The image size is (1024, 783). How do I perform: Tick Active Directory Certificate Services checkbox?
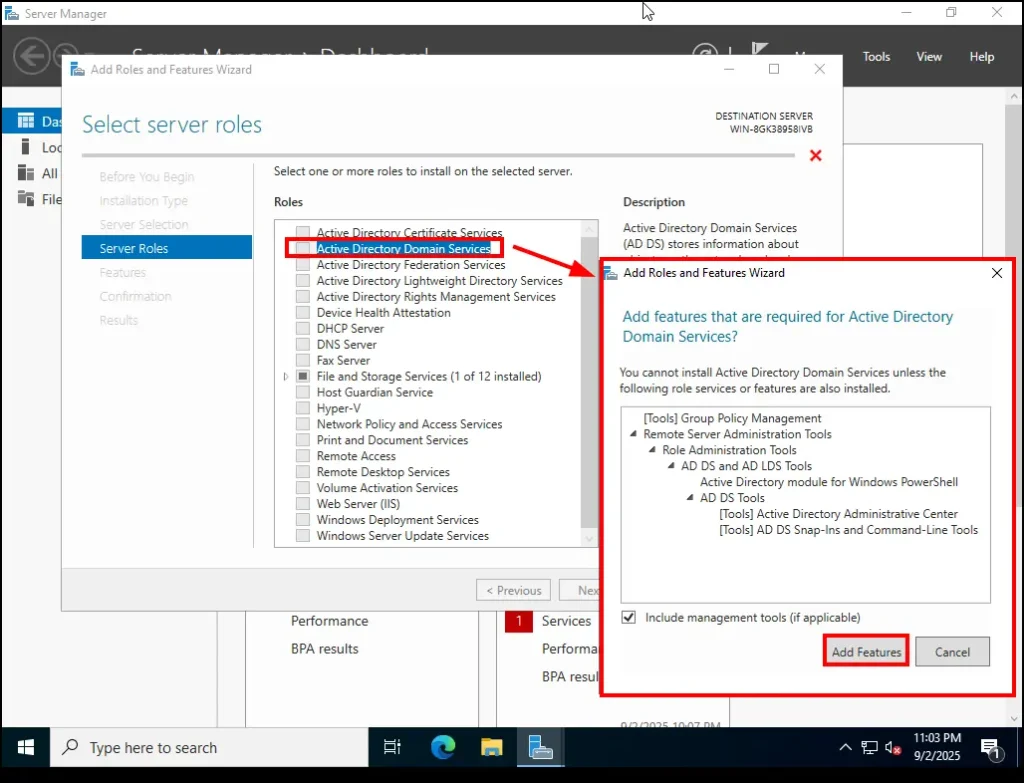click(x=302, y=232)
